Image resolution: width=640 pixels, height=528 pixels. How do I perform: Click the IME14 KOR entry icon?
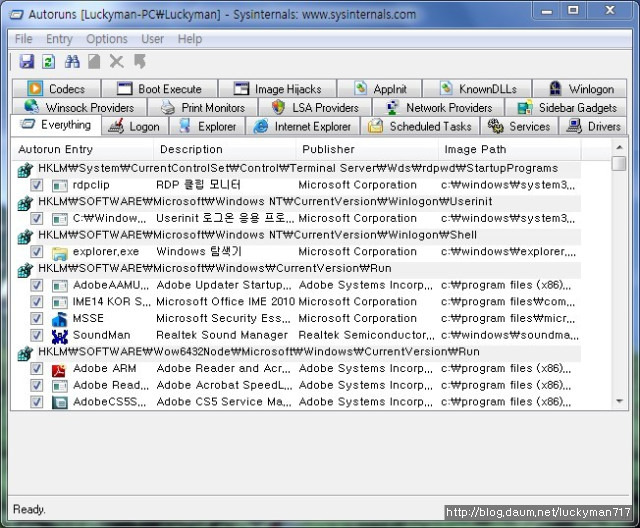(x=60, y=303)
